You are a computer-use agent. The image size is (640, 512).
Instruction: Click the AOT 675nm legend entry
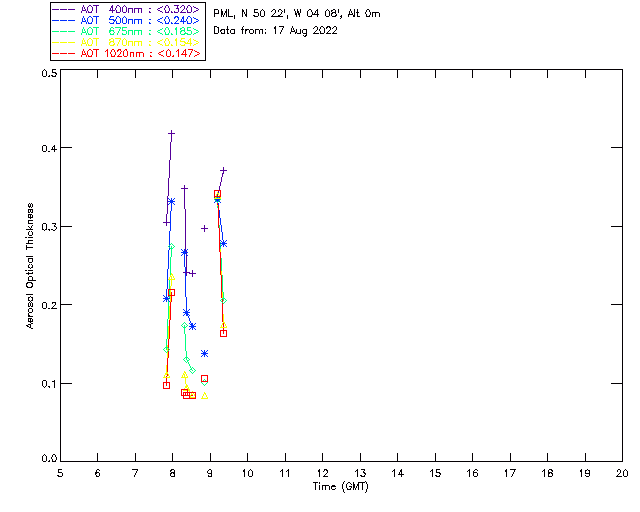[x=126, y=31]
